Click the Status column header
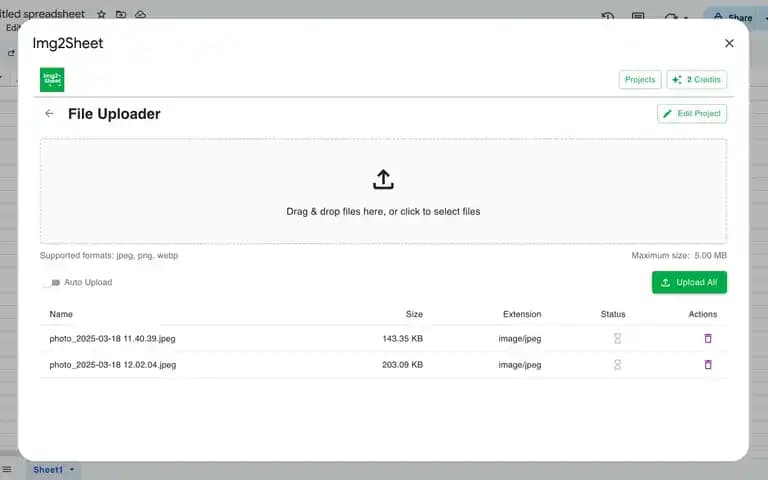Image resolution: width=768 pixels, height=480 pixels. 613,314
